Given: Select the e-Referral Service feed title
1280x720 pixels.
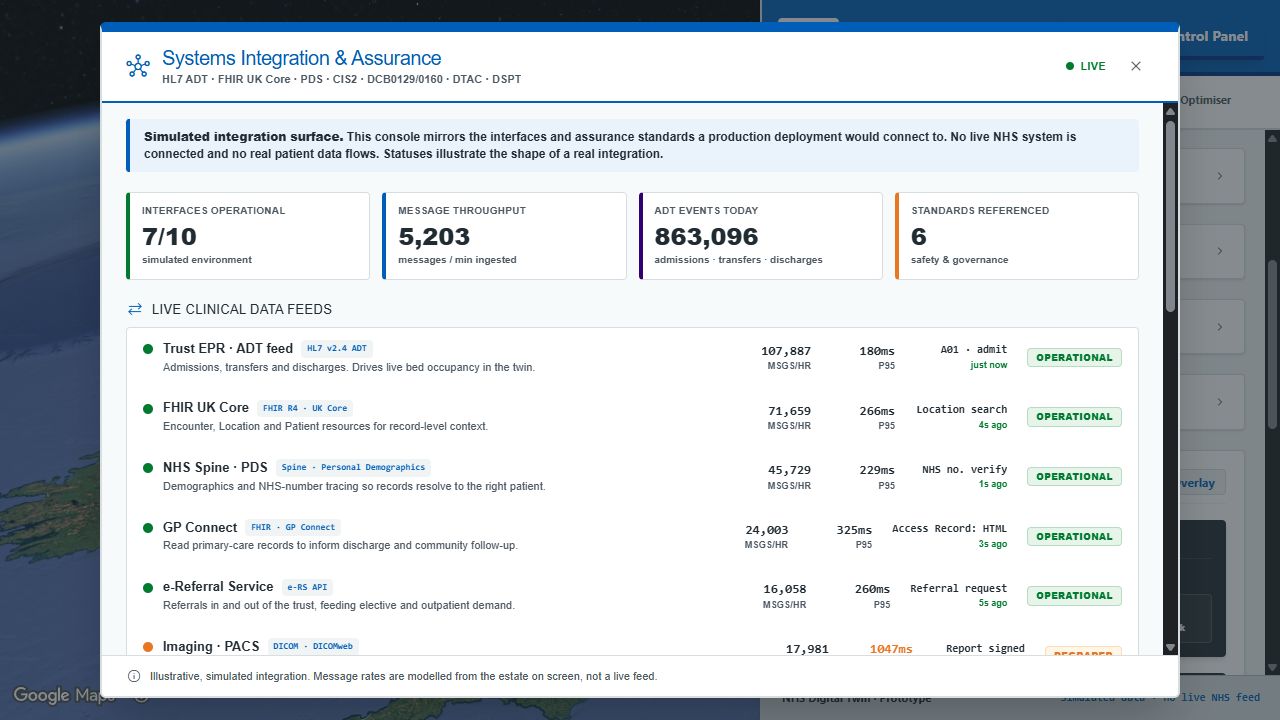Looking at the screenshot, I should pyautogui.click(x=218, y=587).
